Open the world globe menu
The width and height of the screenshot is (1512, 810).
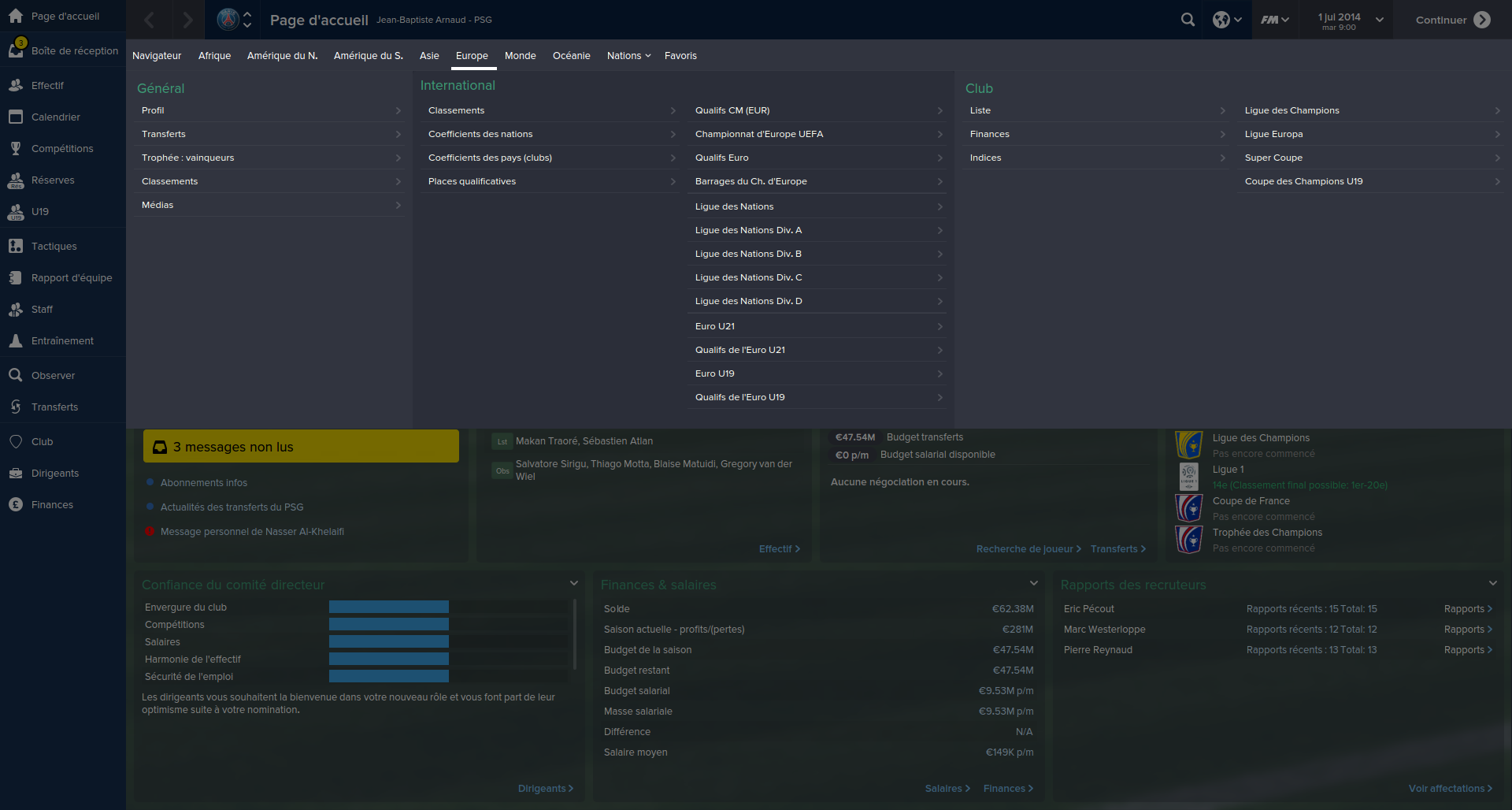pyautogui.click(x=1227, y=20)
